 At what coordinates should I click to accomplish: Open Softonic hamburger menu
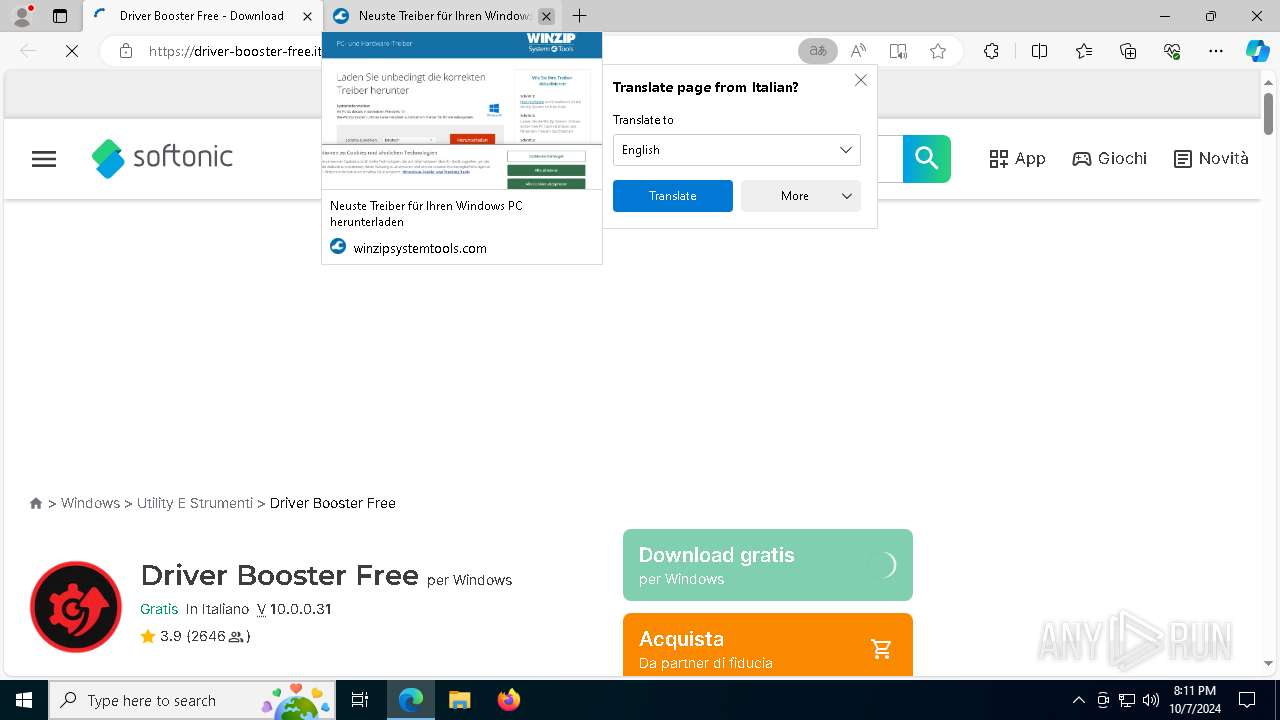point(44,159)
